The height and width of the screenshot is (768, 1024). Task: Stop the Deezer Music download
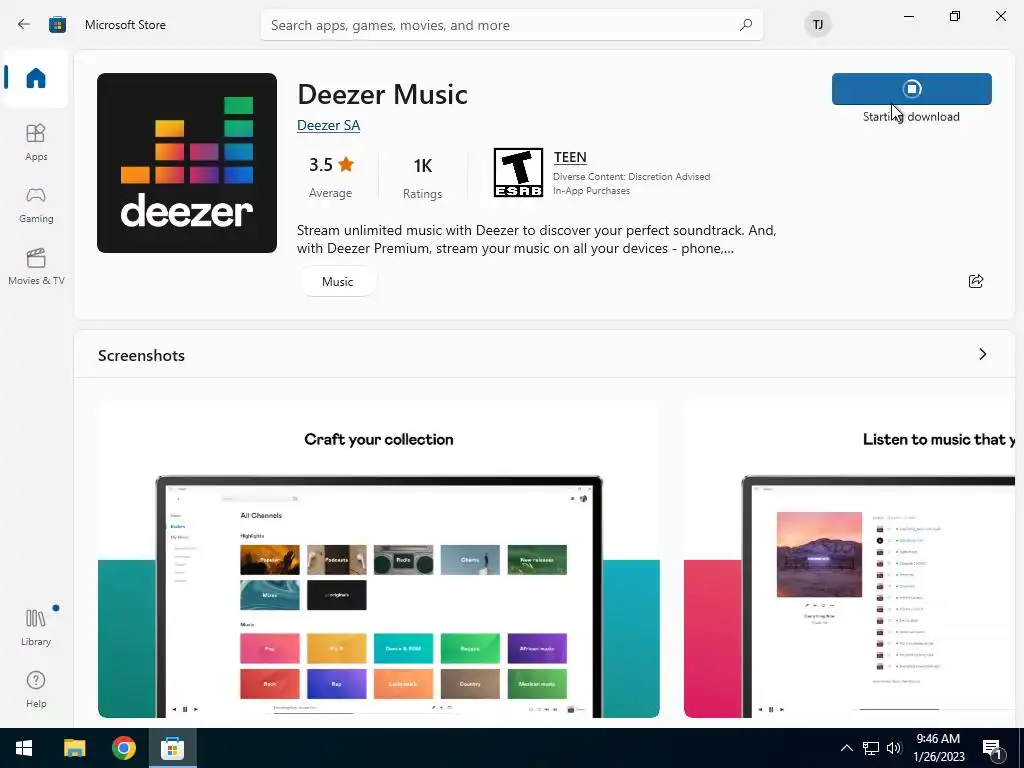(x=912, y=89)
